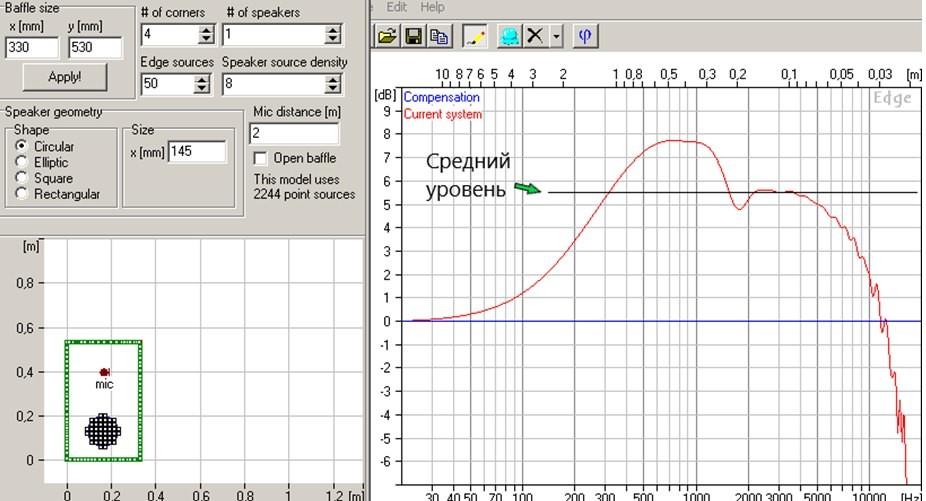
Task: Increase the # of corners value
Action: click(206, 30)
